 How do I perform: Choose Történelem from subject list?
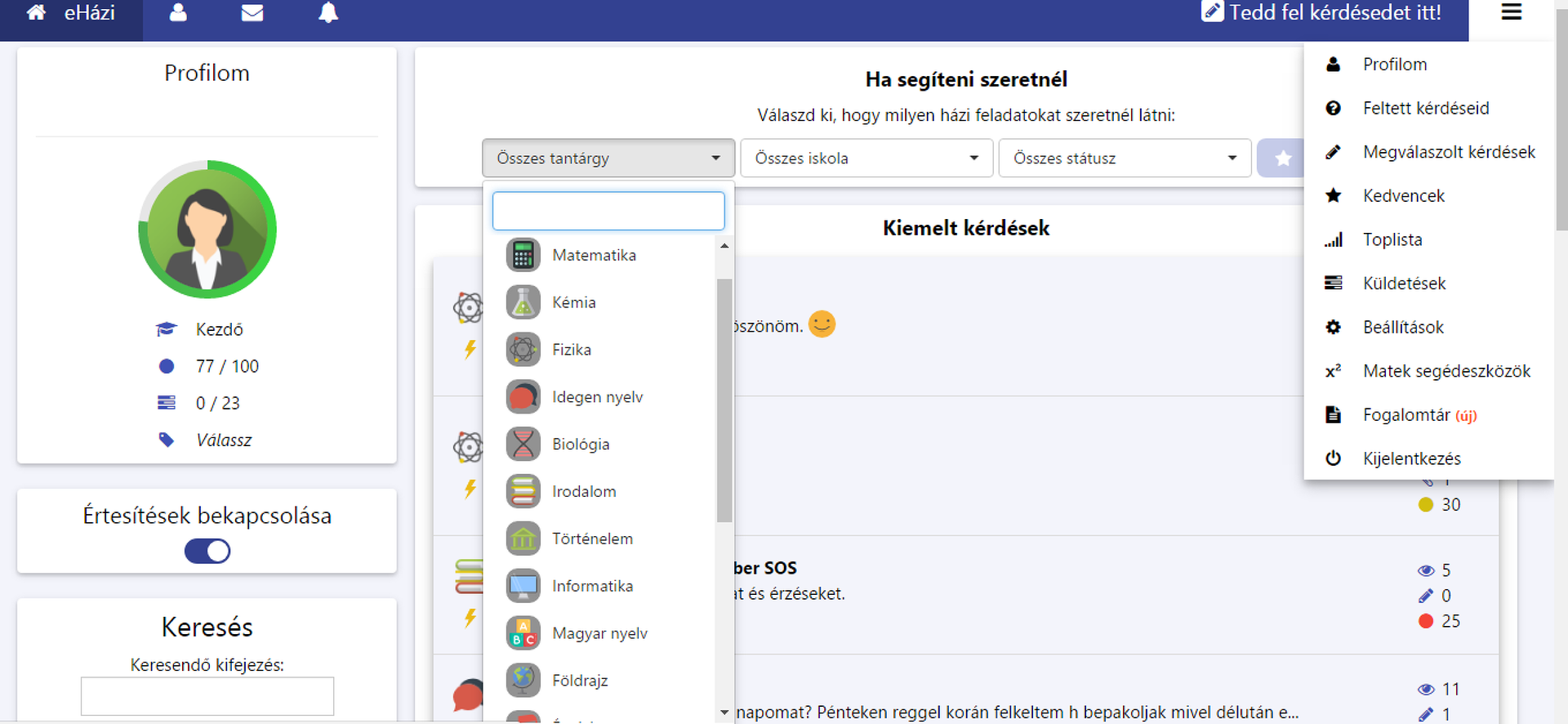(592, 539)
